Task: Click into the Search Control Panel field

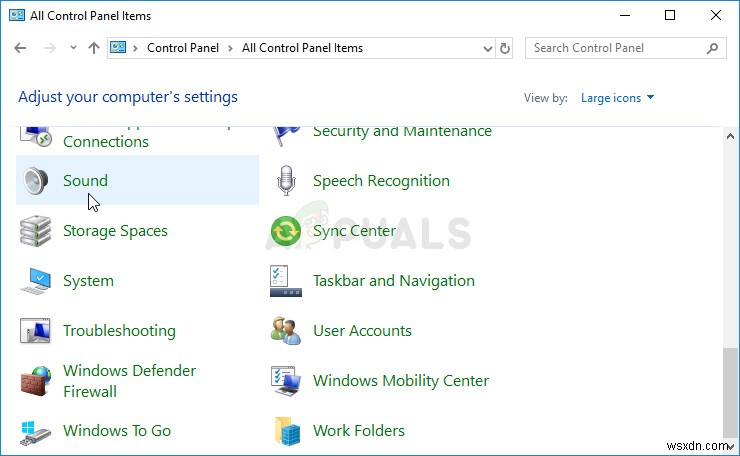Action: [x=626, y=48]
